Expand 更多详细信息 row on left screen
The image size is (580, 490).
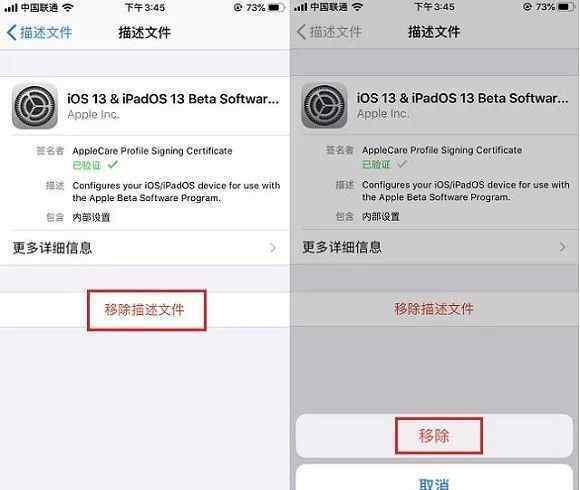tap(145, 247)
